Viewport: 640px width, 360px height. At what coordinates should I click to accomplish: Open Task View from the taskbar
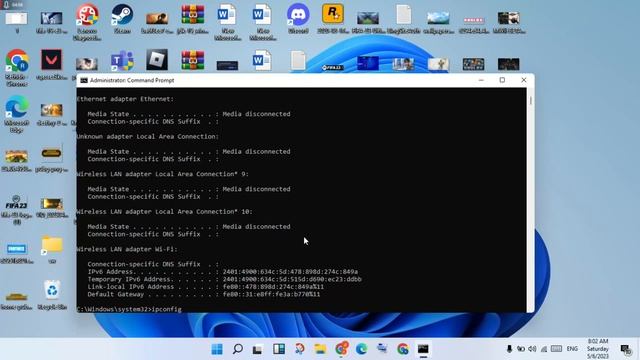pyautogui.click(x=257, y=349)
